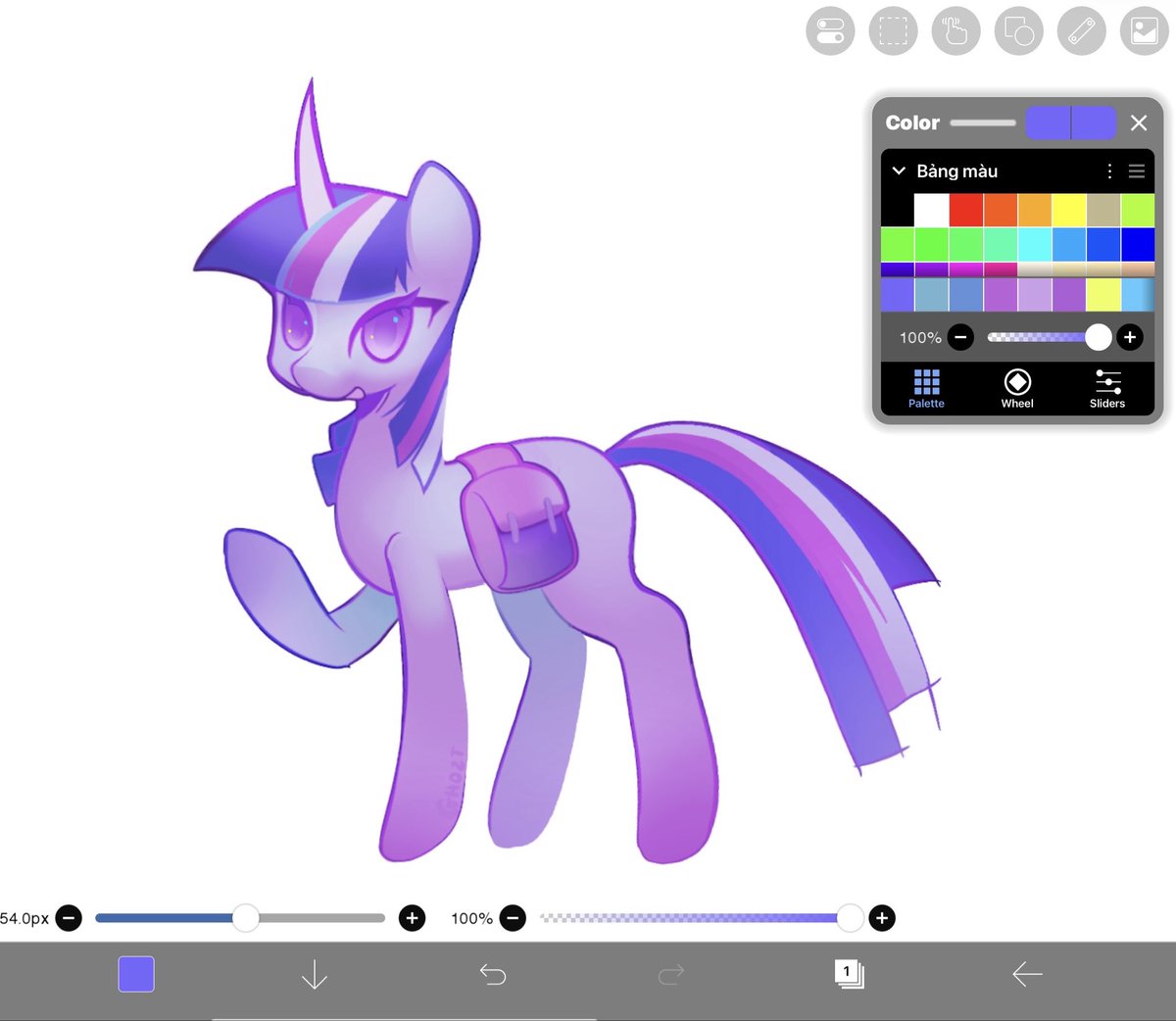
Task: Open the Stabilizer settings (finger icon)
Action: pos(955,30)
